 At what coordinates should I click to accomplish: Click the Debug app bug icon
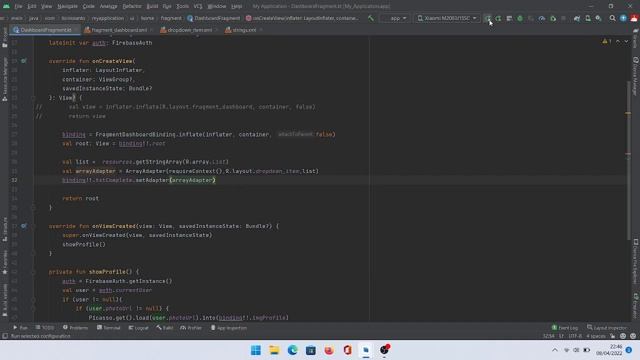click(x=520, y=18)
